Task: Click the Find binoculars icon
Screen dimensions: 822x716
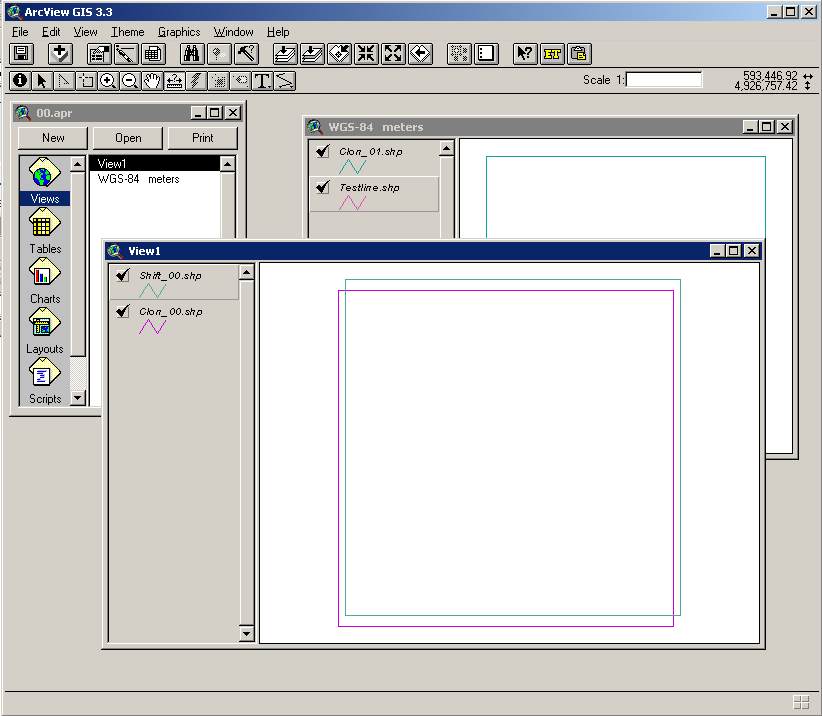Action: [x=192, y=53]
